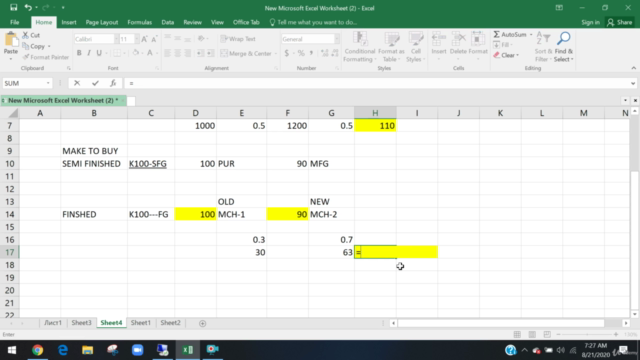Viewport: 640px width, 360px height.
Task: Open font size dropdown
Action: coord(136,39)
